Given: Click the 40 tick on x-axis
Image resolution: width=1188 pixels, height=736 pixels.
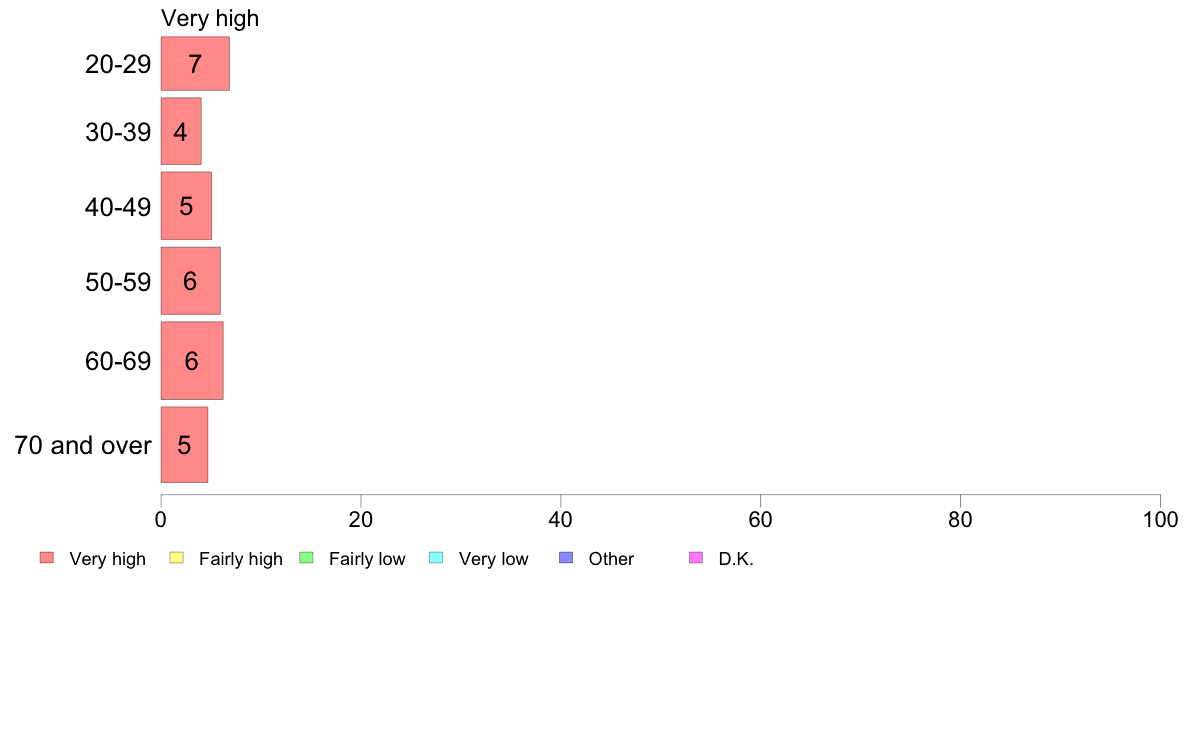Looking at the screenshot, I should [561, 519].
